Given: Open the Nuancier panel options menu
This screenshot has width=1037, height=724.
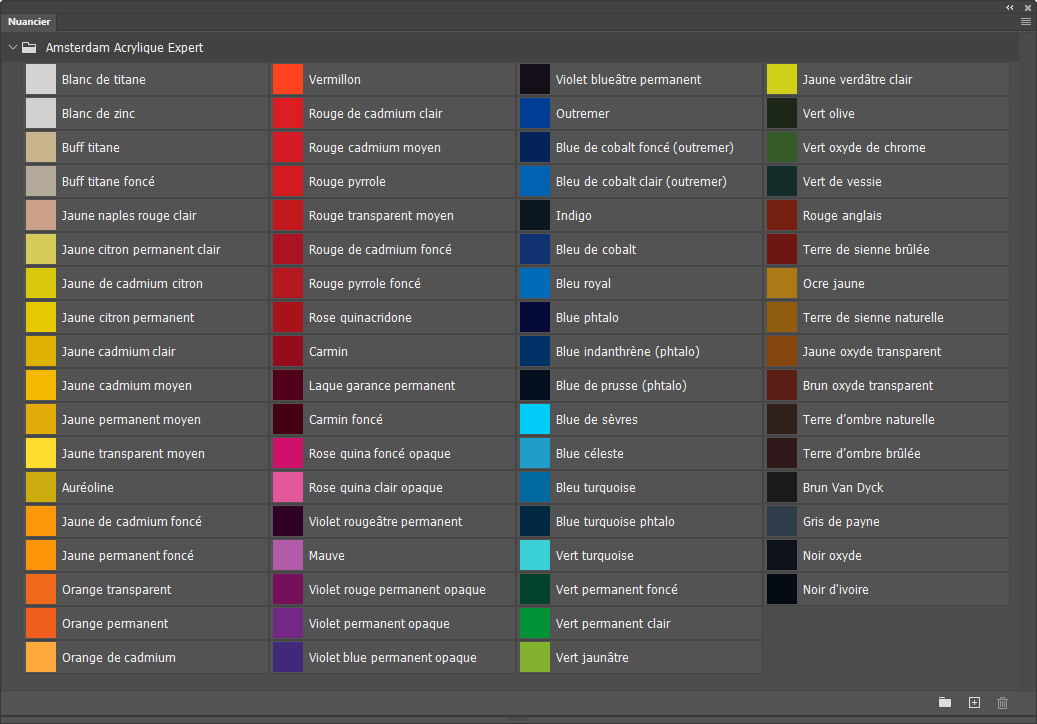Looking at the screenshot, I should pos(1026,22).
